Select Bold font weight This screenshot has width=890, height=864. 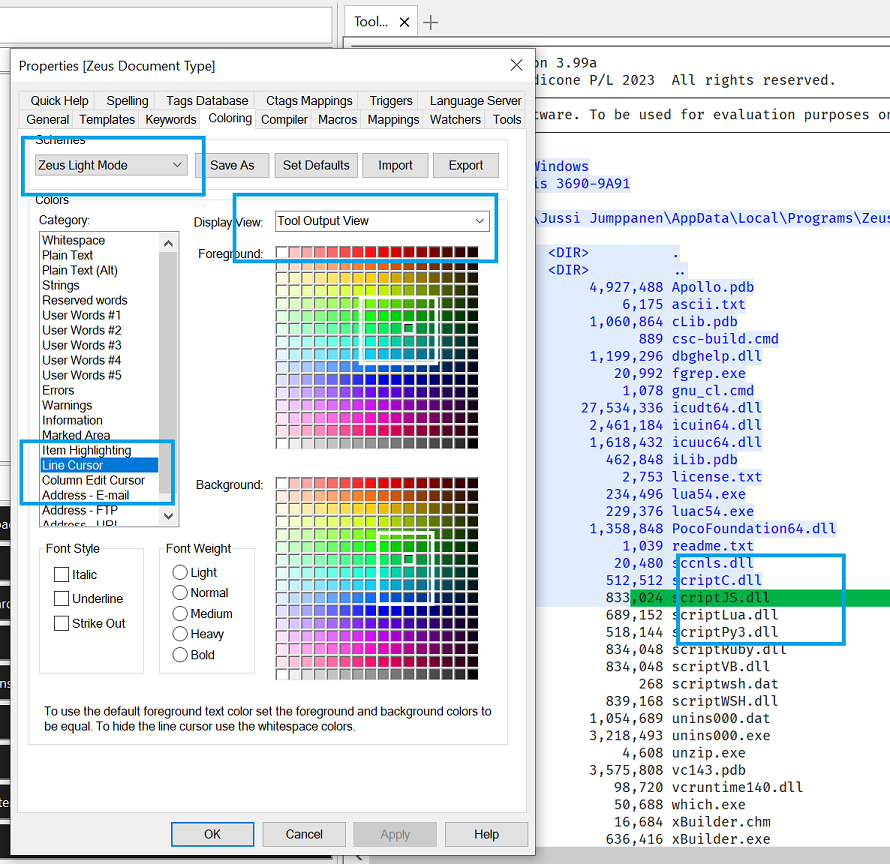click(x=180, y=655)
